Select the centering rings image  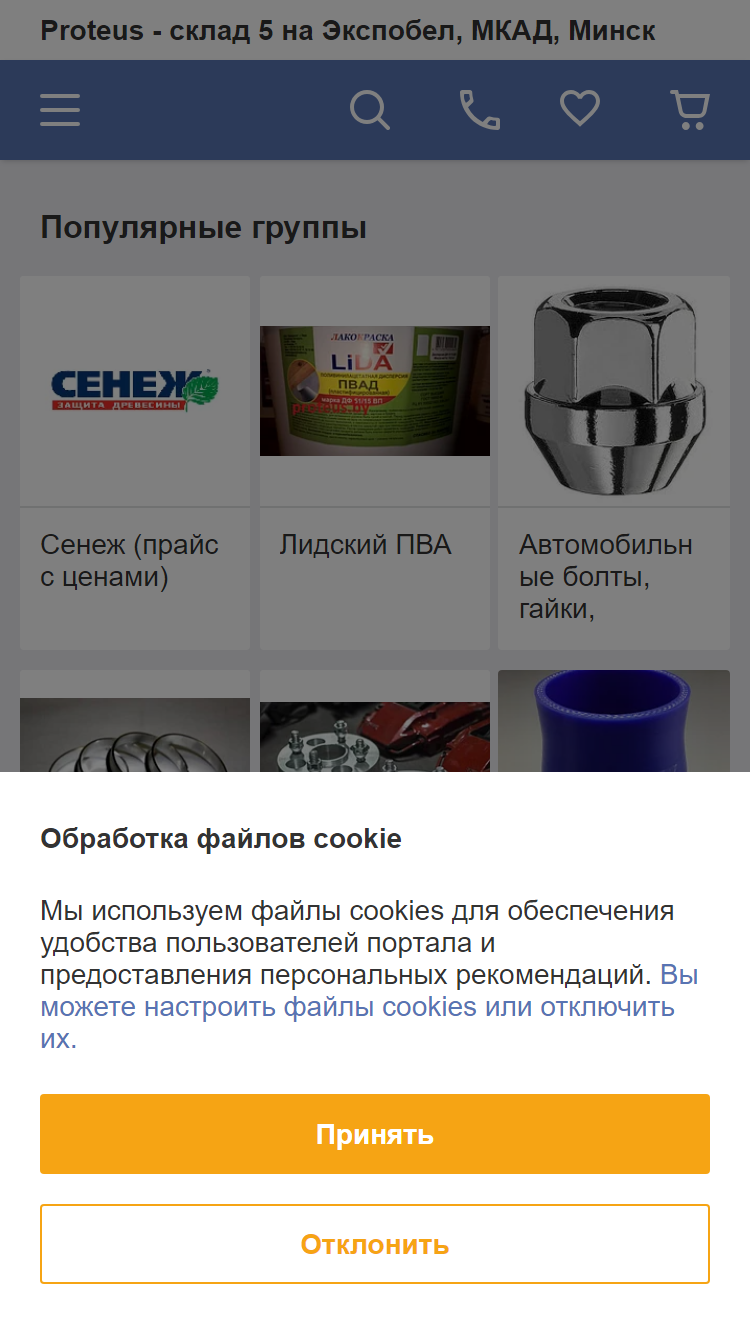point(135,735)
